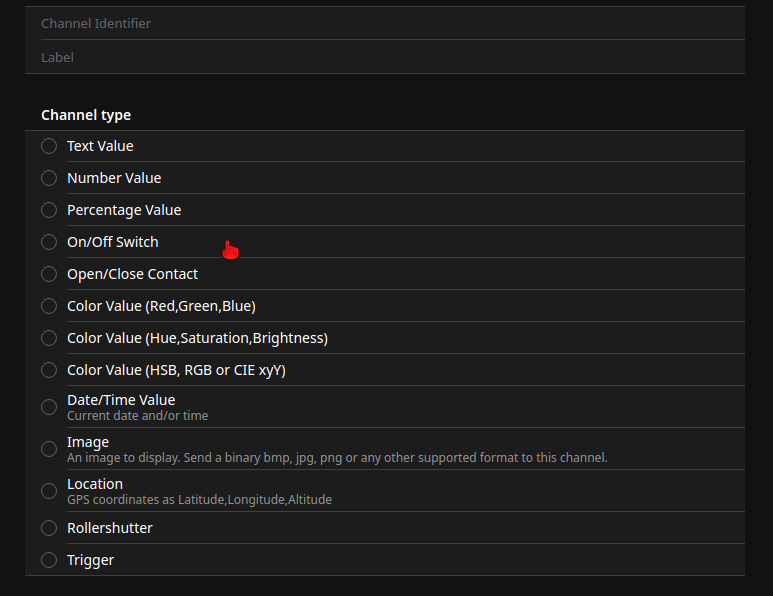Click the 'Trigger' label text
773x596 pixels.
90,560
